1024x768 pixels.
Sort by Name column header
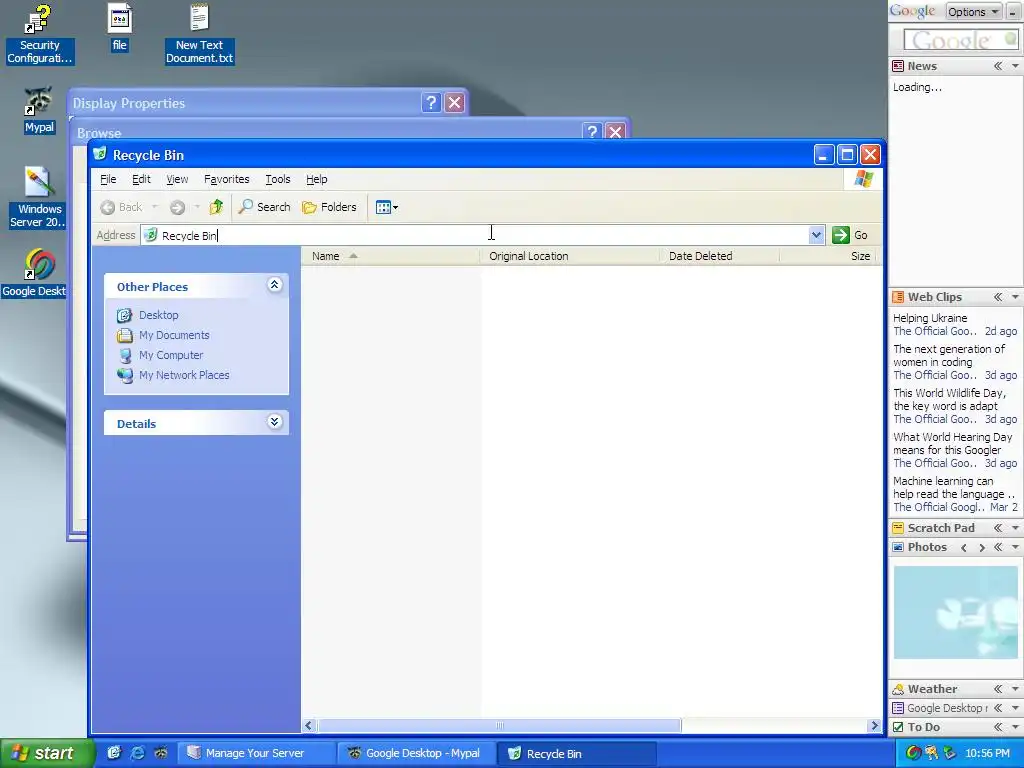tap(391, 256)
